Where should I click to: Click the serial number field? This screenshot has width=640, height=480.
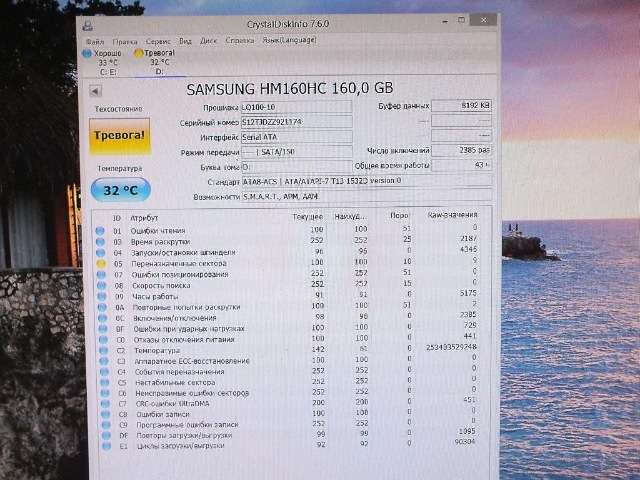296,122
